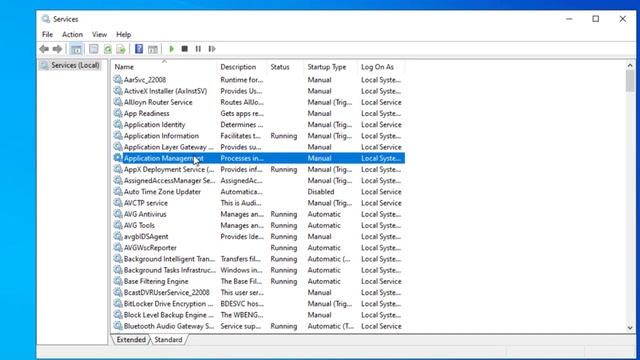This screenshot has height=360, width=640.
Task: Click the gear icon beside Auto Time Zone Updater
Action: tap(118, 191)
